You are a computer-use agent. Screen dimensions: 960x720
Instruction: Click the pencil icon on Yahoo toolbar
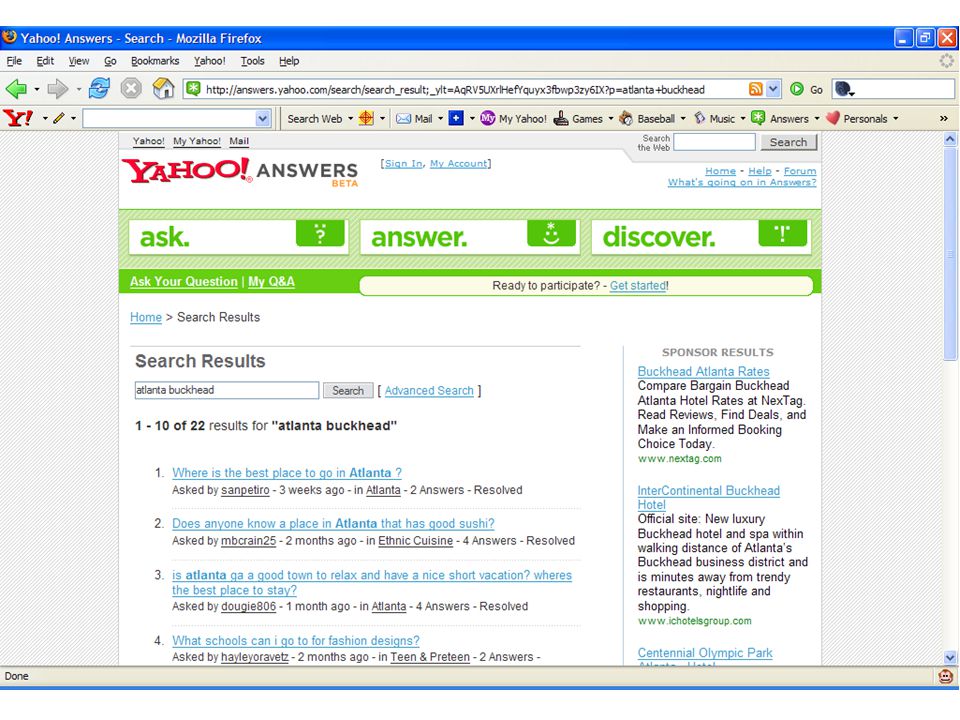[59, 118]
